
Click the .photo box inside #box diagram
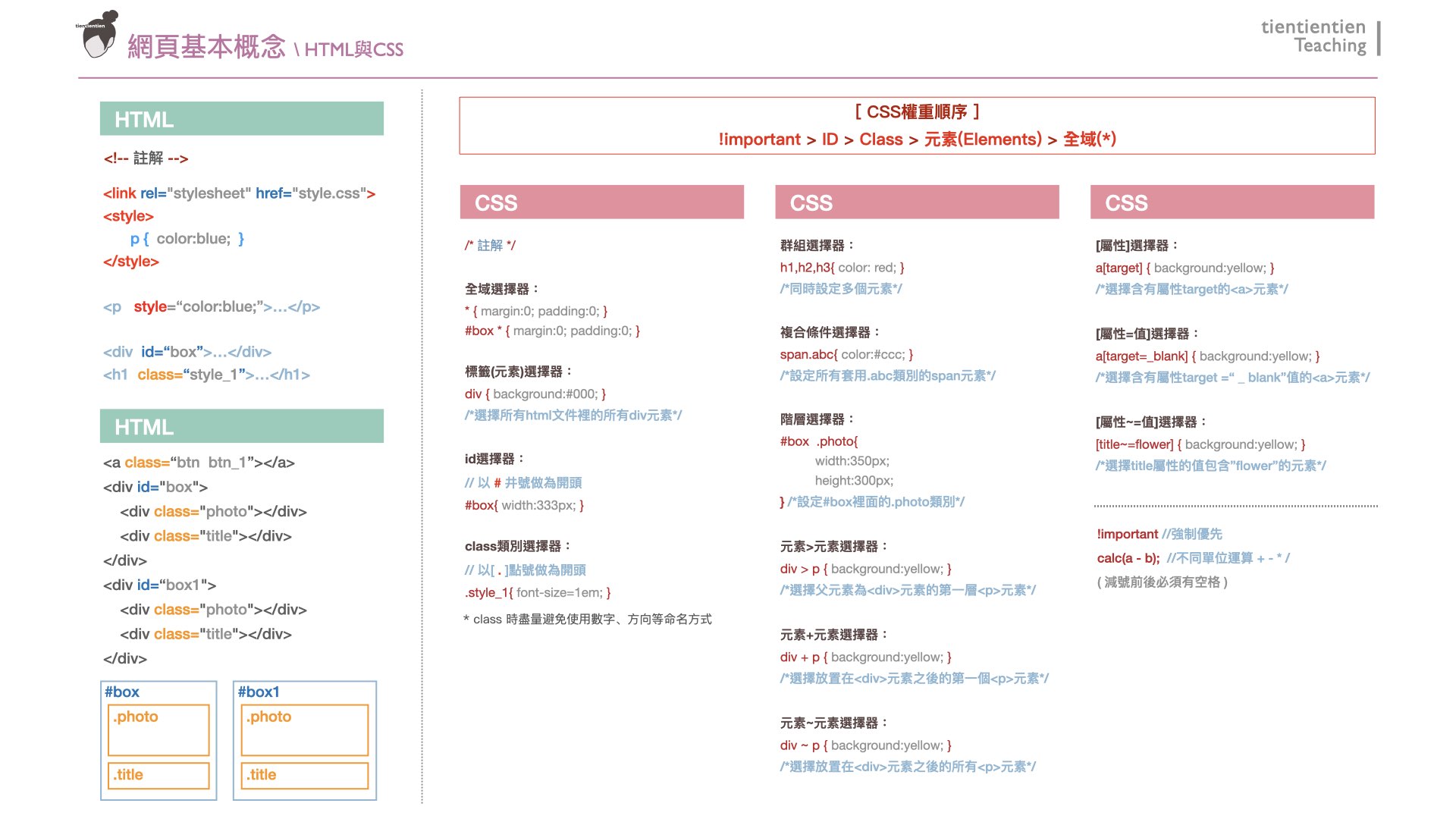(158, 730)
